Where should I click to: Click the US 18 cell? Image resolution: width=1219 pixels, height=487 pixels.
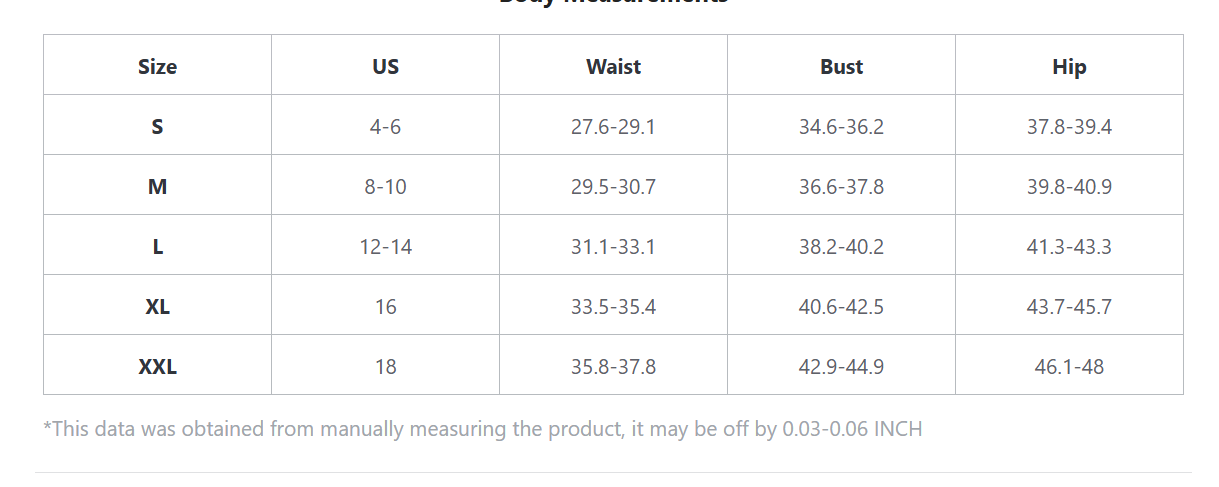coord(385,367)
